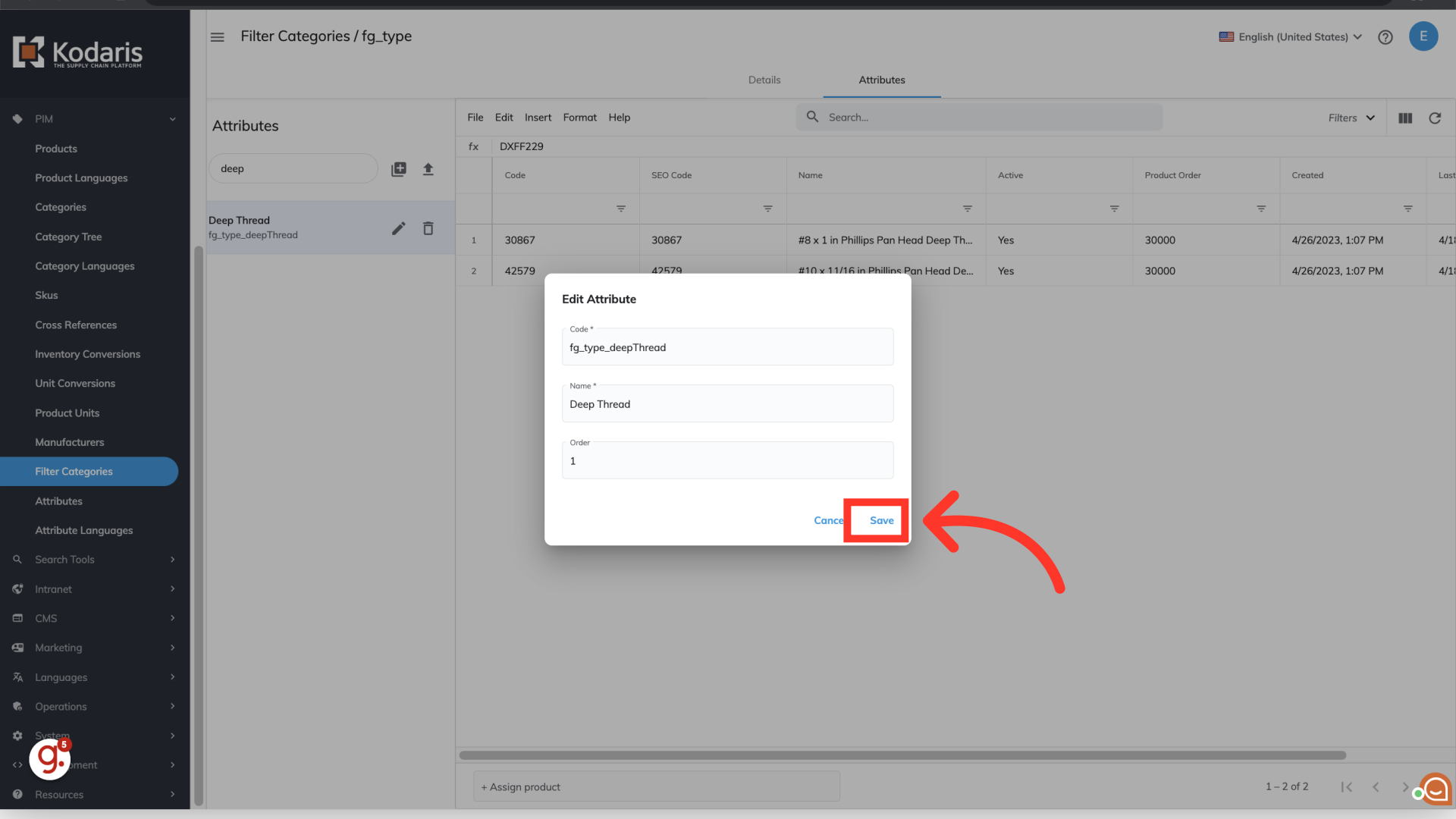Viewport: 1456px width, 819px height.
Task: Click the add attribute plus icon
Action: [398, 169]
